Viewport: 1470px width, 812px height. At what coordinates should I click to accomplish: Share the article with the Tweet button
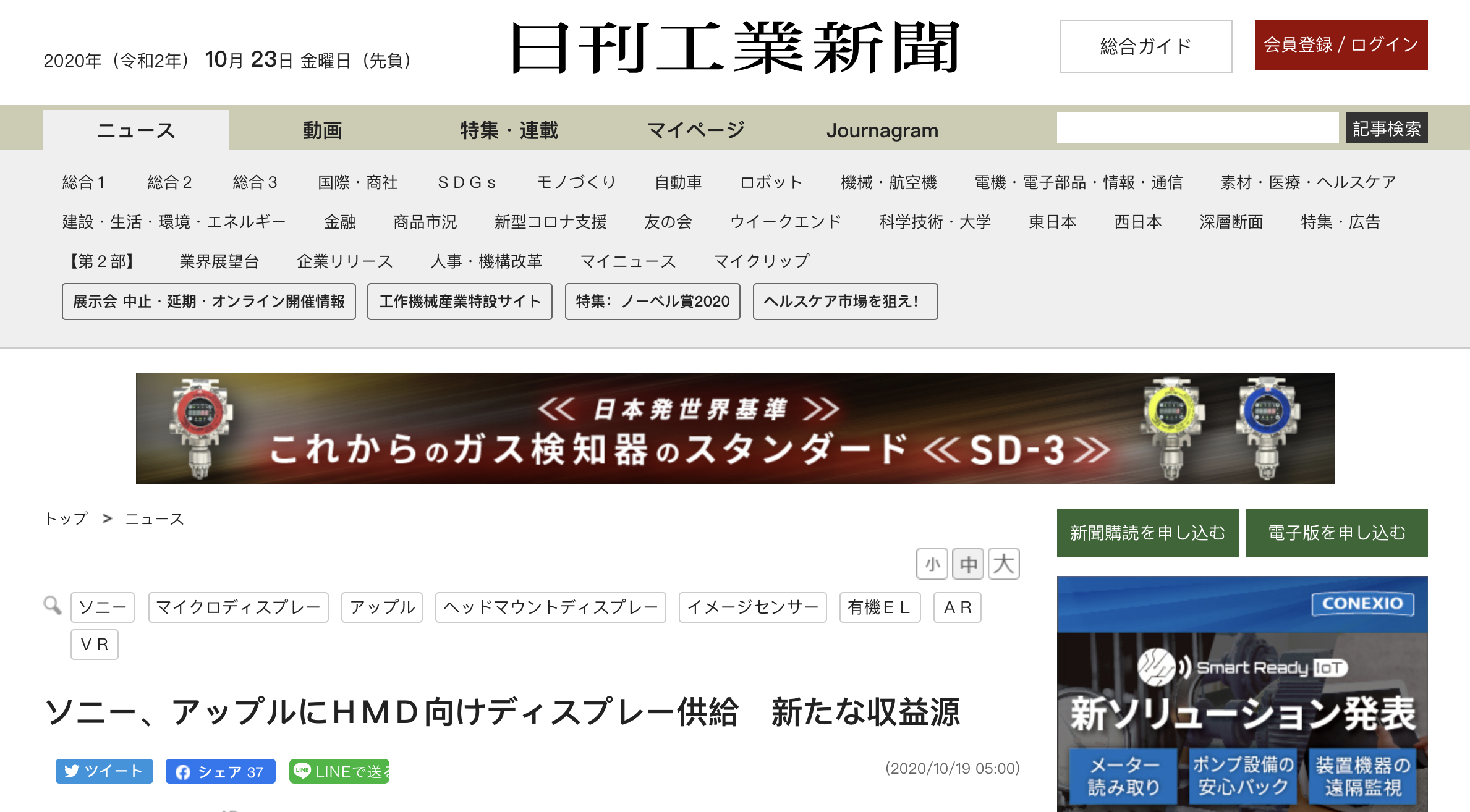(104, 771)
